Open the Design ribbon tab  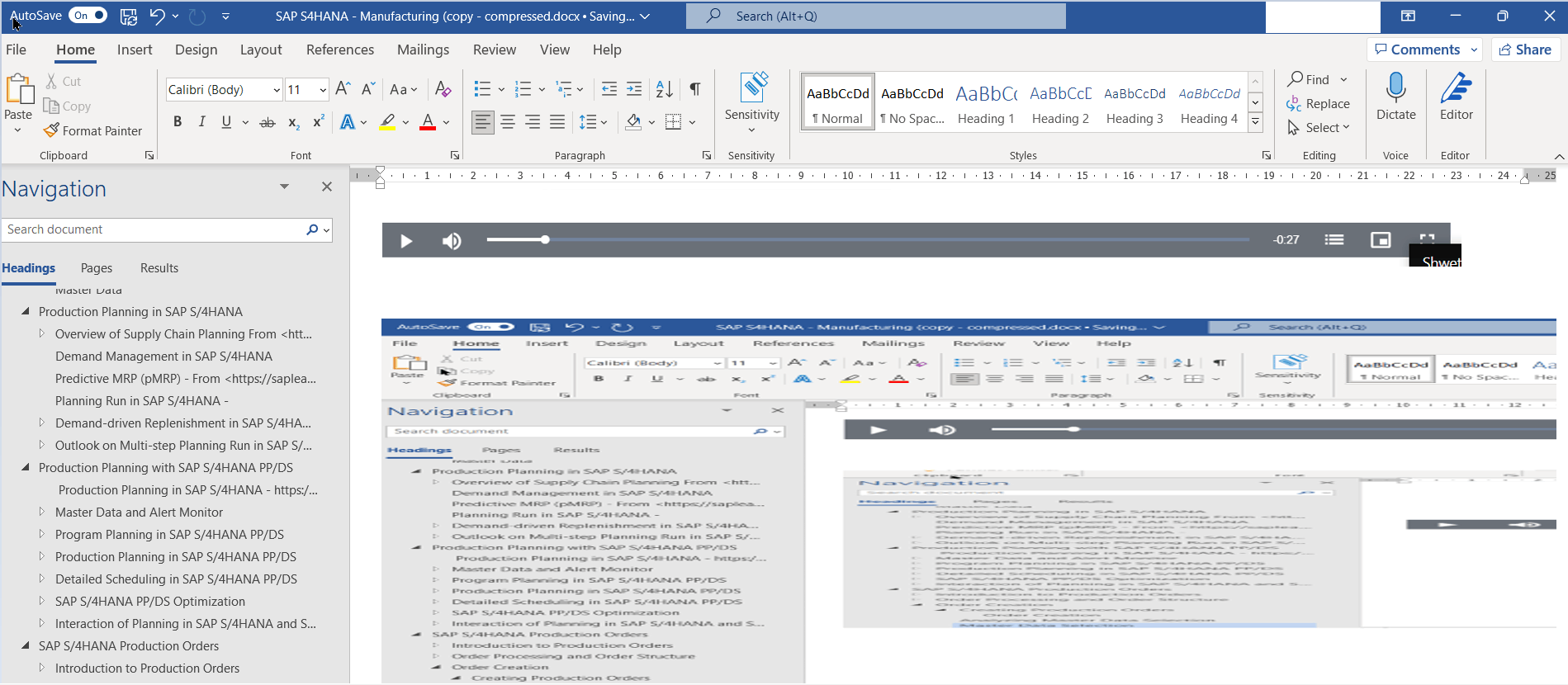(x=197, y=50)
